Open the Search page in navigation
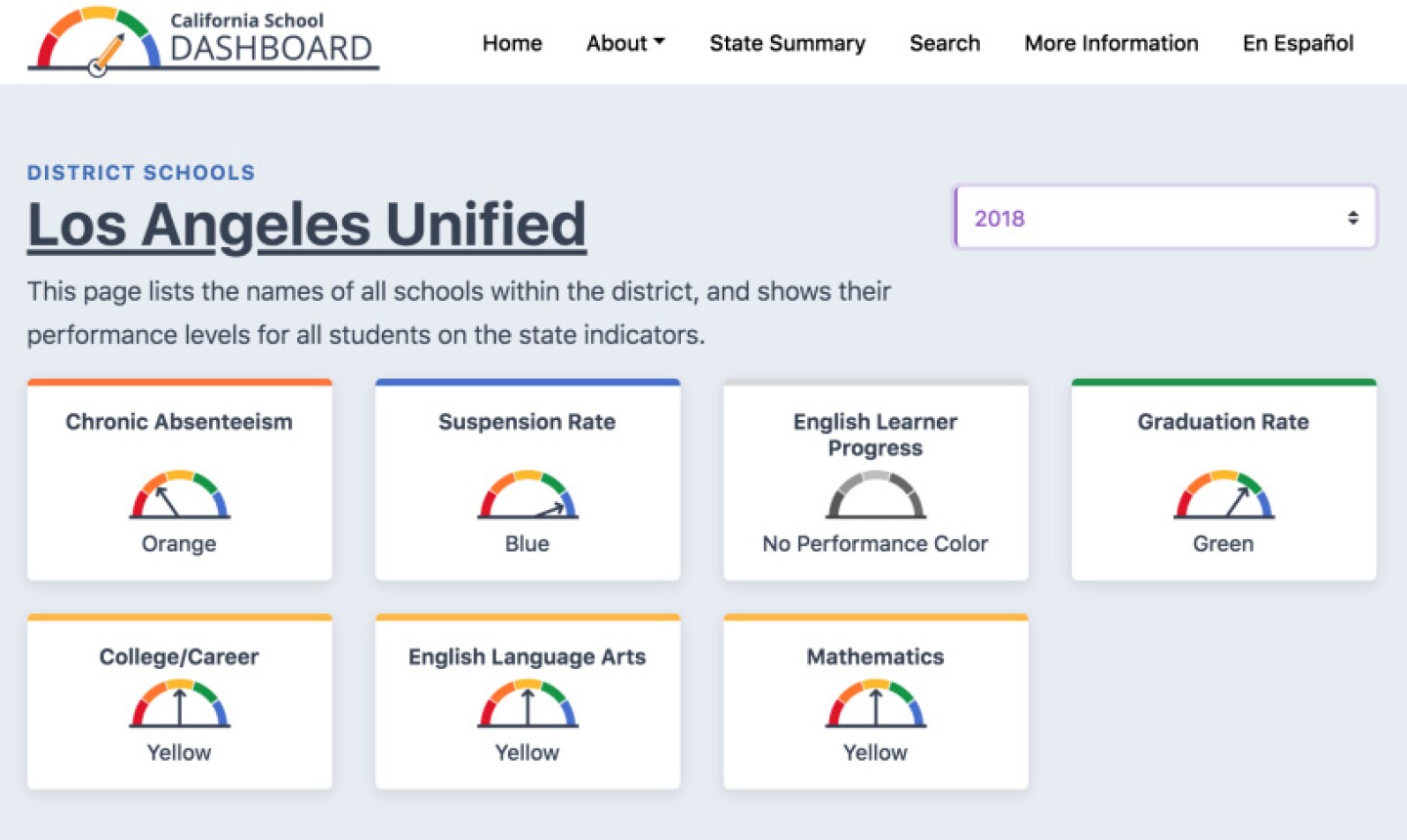 click(945, 43)
